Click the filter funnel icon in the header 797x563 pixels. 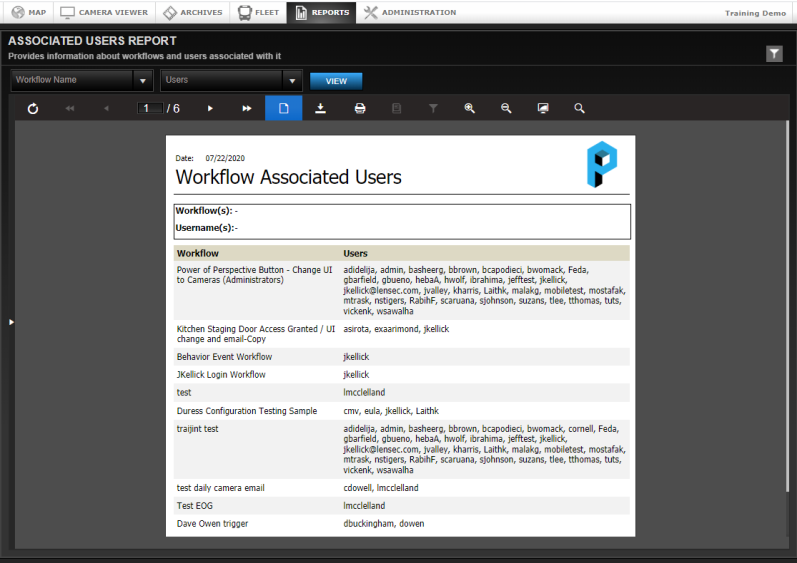[774, 53]
